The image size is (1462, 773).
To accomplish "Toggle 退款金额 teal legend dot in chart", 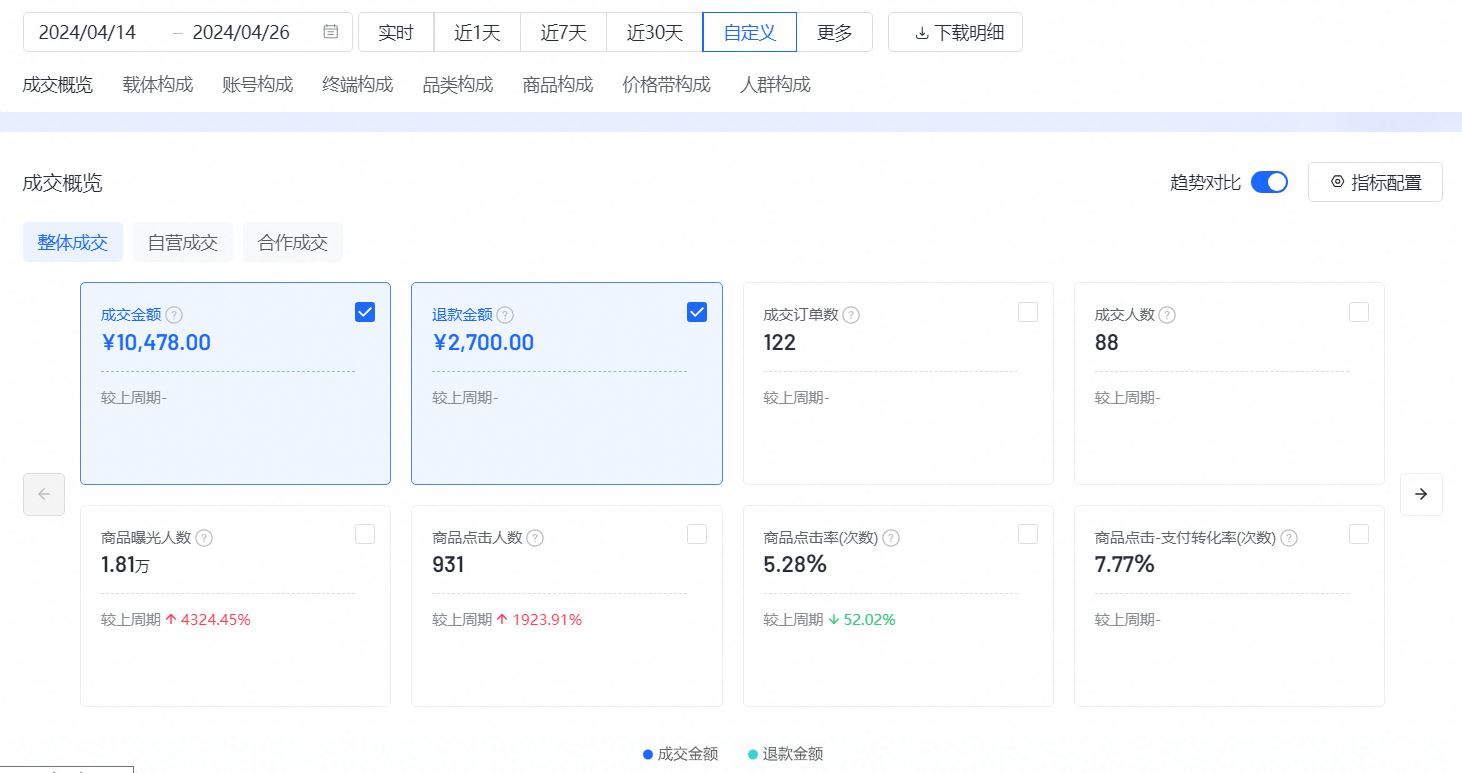I will pyautogui.click(x=753, y=755).
